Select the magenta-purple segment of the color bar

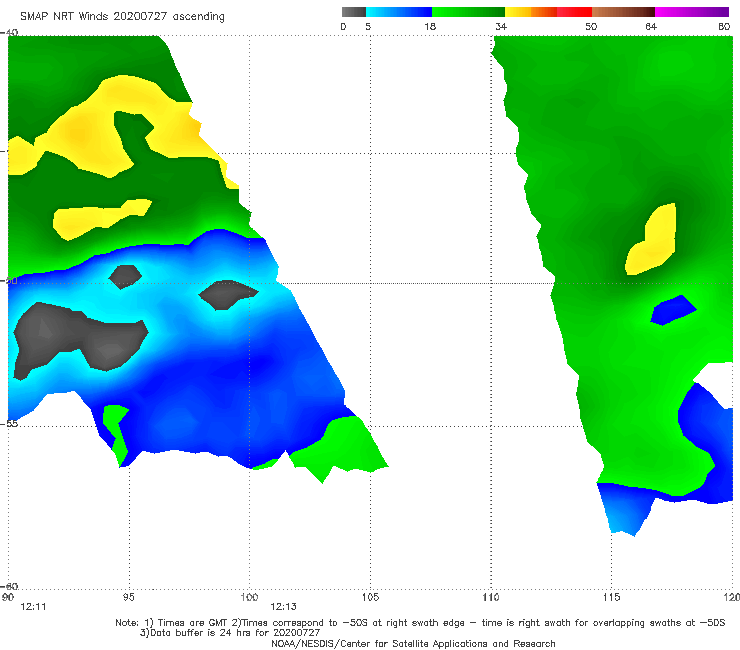692,12
